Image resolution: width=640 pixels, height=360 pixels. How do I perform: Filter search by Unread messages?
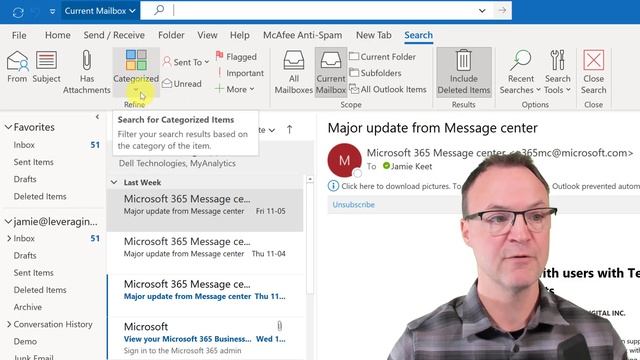point(182,84)
